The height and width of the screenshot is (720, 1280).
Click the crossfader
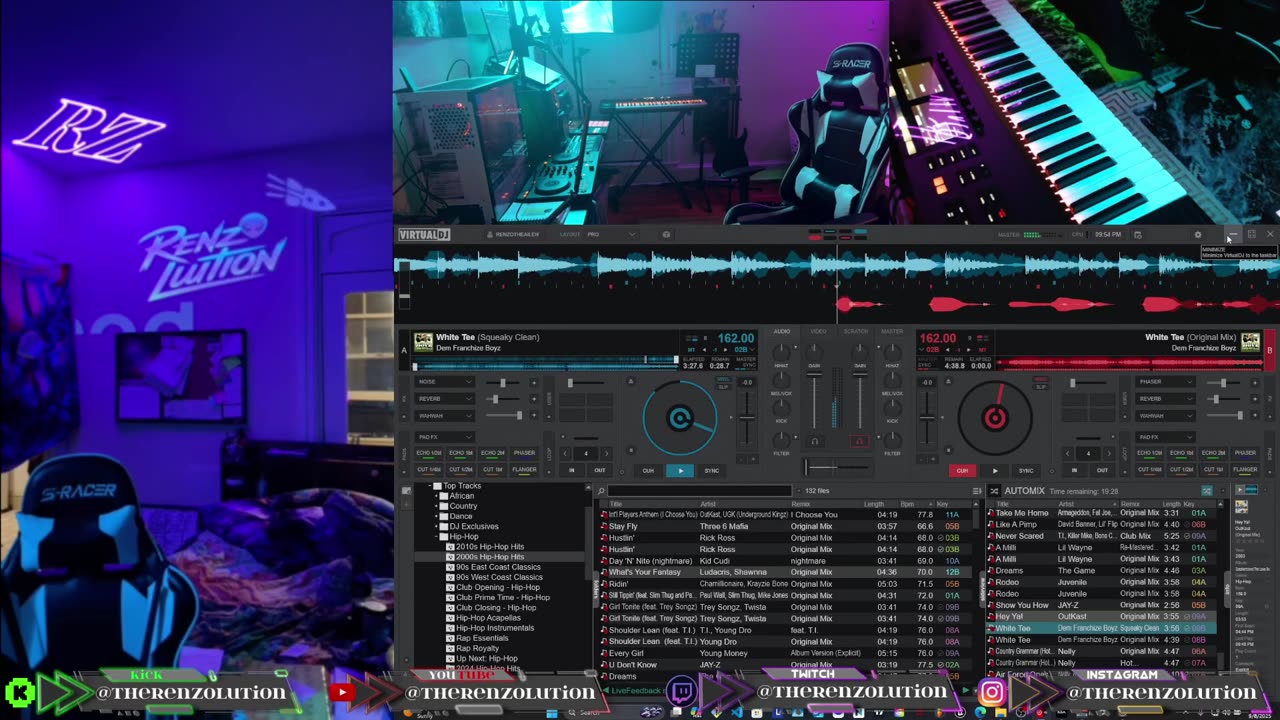click(x=836, y=468)
